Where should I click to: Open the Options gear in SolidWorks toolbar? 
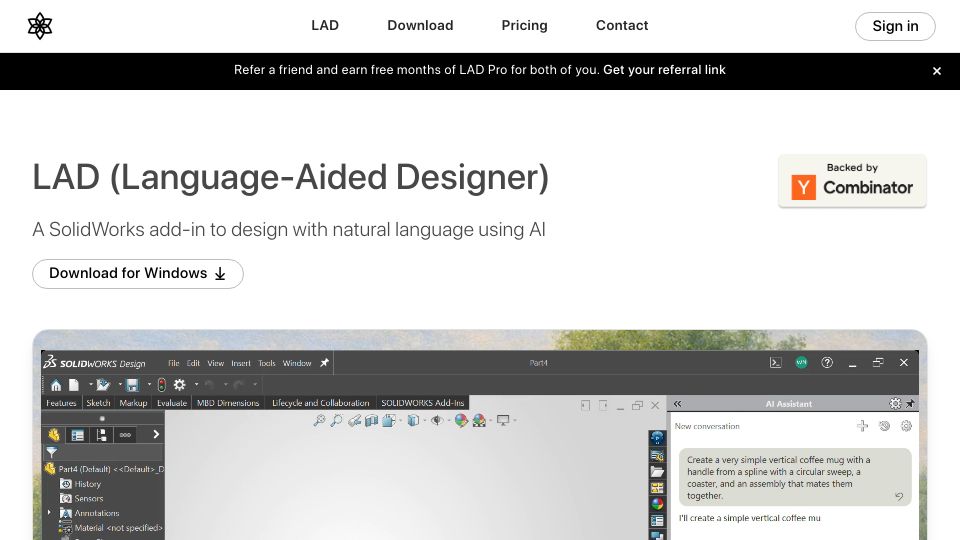click(x=179, y=385)
